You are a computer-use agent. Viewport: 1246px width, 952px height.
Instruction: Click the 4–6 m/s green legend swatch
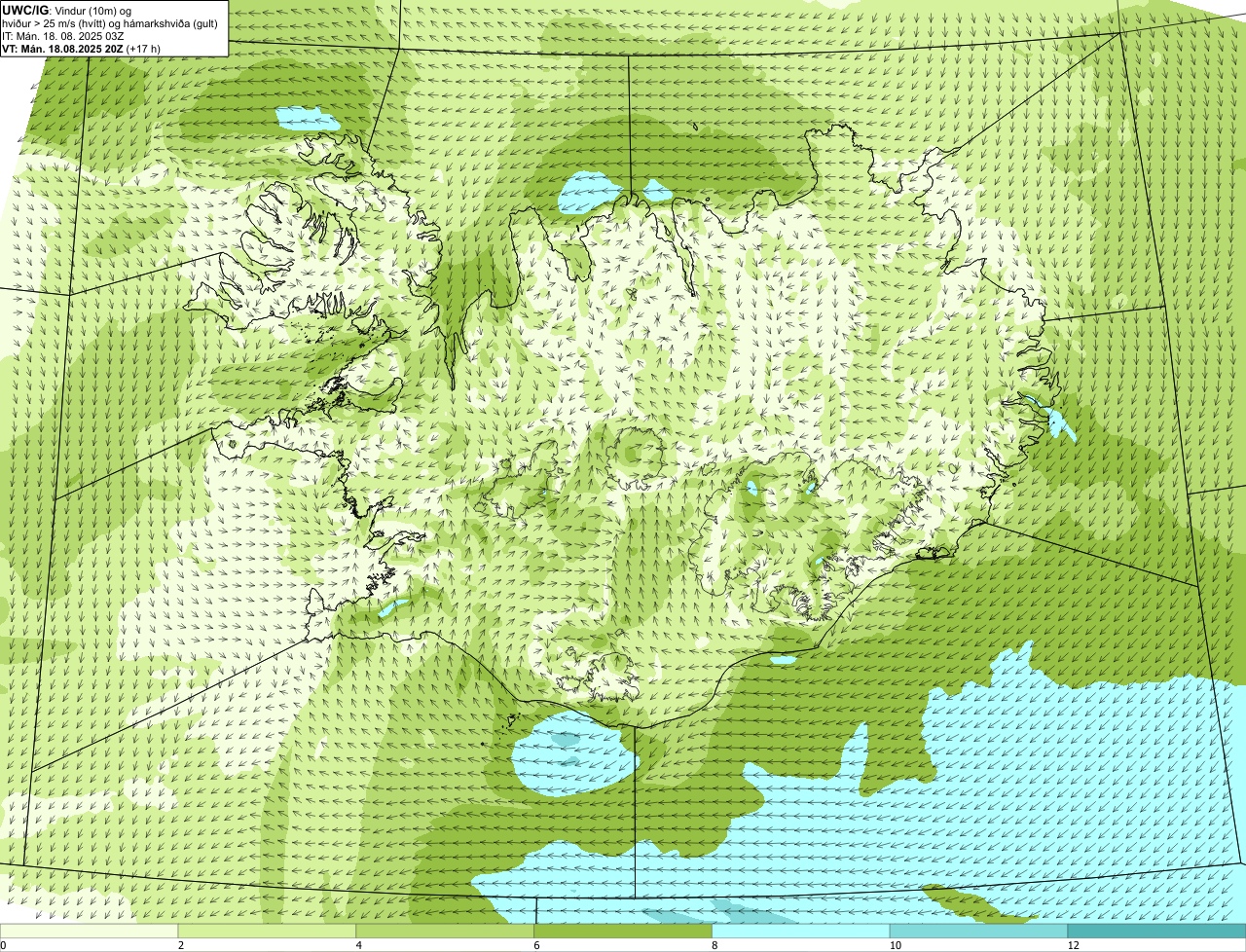pos(445,932)
